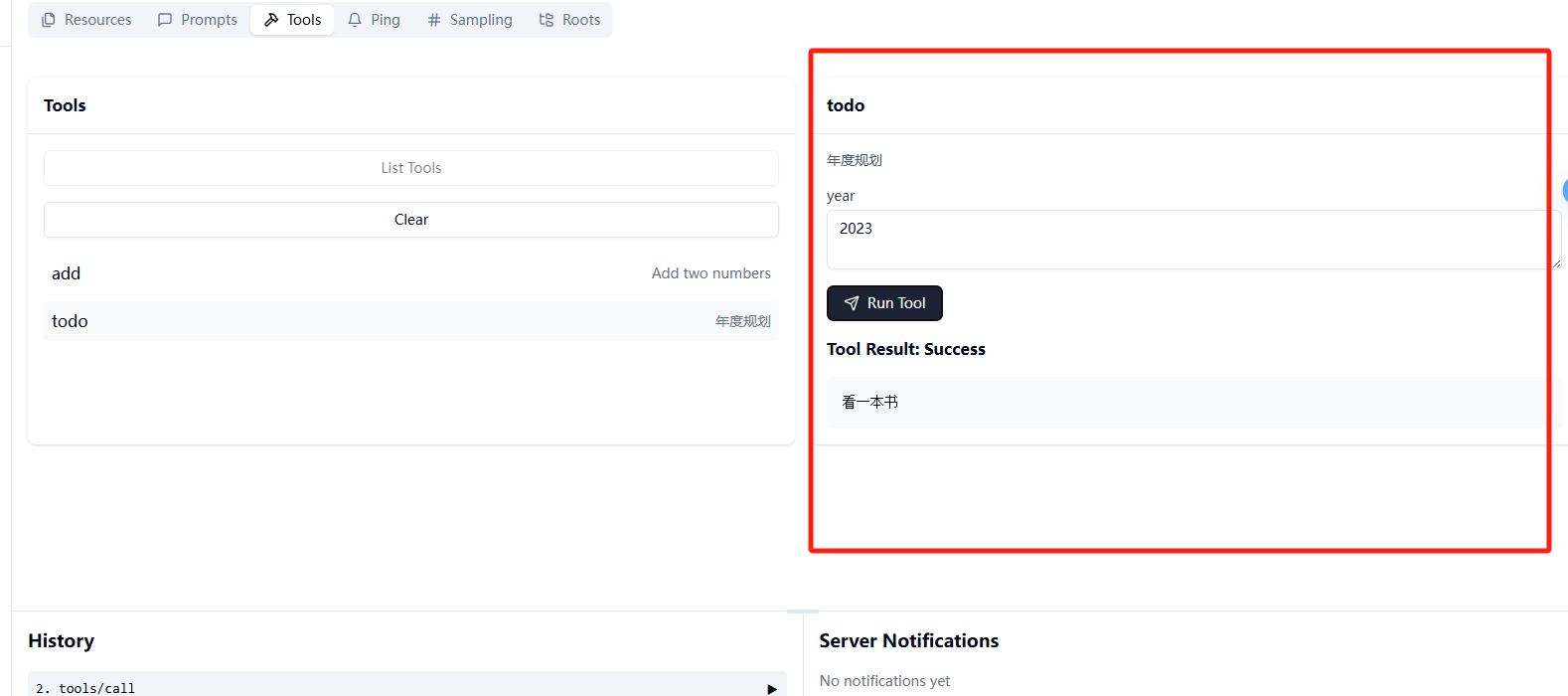
Task: Expand the tools/call history entry
Action: pyautogui.click(x=772, y=688)
